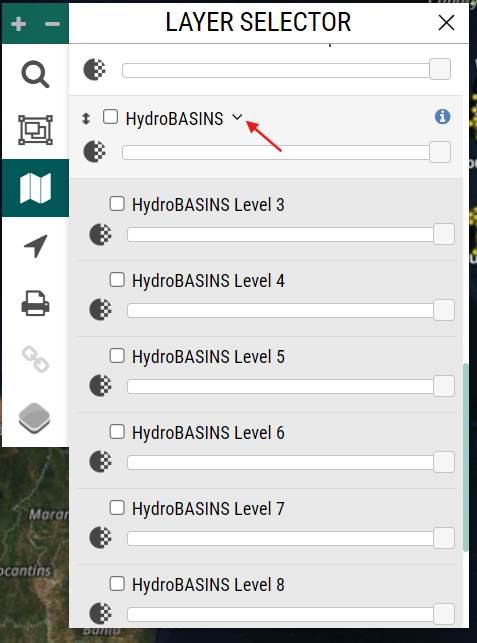The width and height of the screenshot is (477, 643).
Task: Click the HydroBASINS reorder up-down arrows
Action: coord(86,119)
